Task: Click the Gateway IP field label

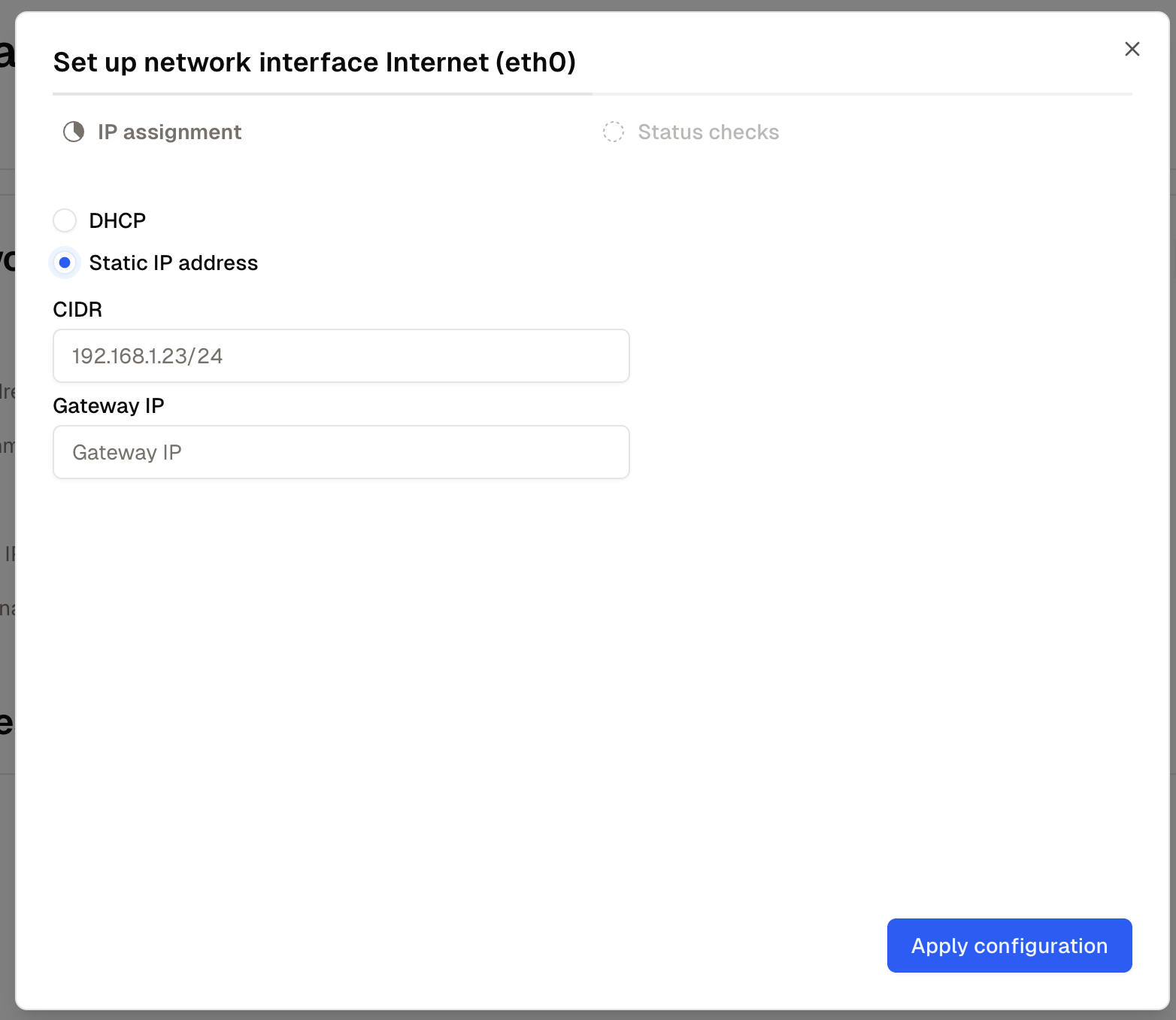Action: (108, 405)
